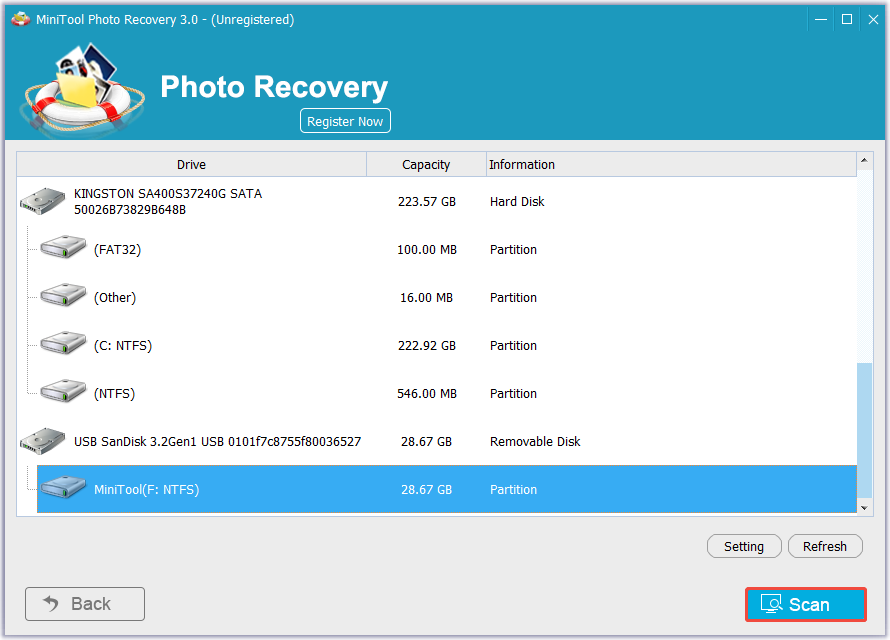Click the Capacity column header

(x=426, y=164)
